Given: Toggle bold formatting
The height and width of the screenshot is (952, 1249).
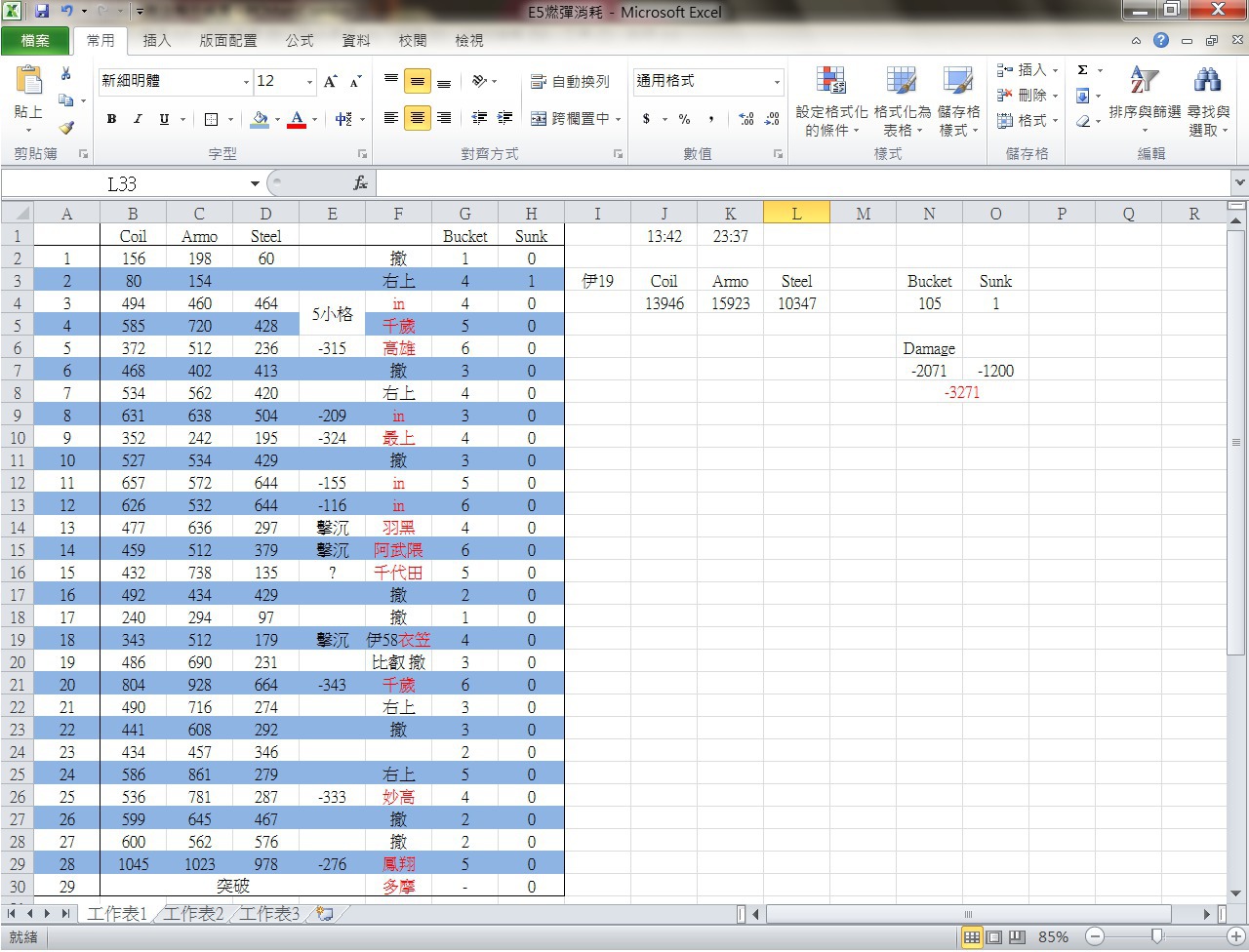Looking at the screenshot, I should pos(111,119).
